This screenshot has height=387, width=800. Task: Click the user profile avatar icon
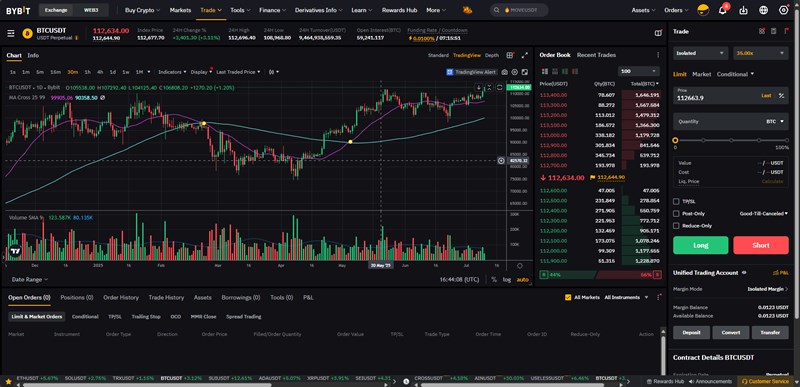click(704, 10)
